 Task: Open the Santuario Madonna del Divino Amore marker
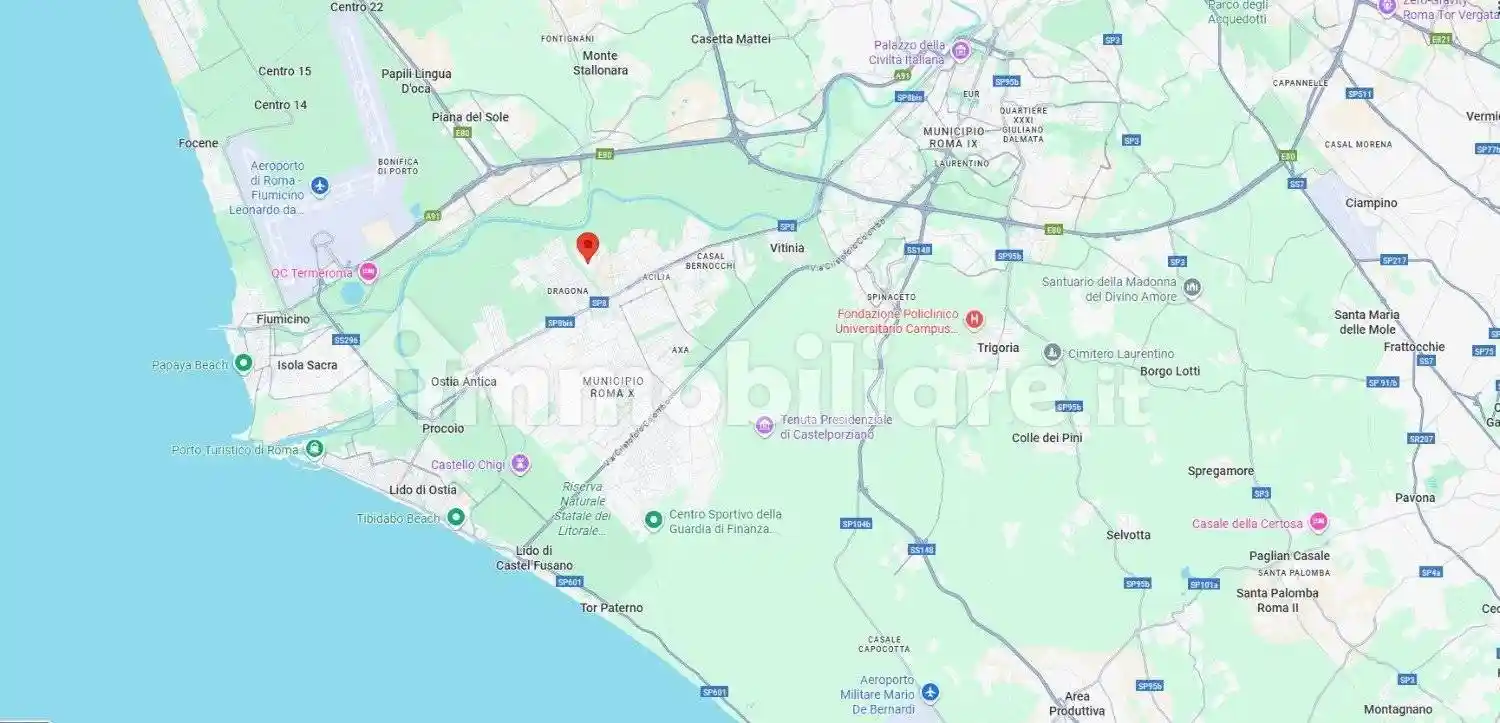click(x=1192, y=288)
